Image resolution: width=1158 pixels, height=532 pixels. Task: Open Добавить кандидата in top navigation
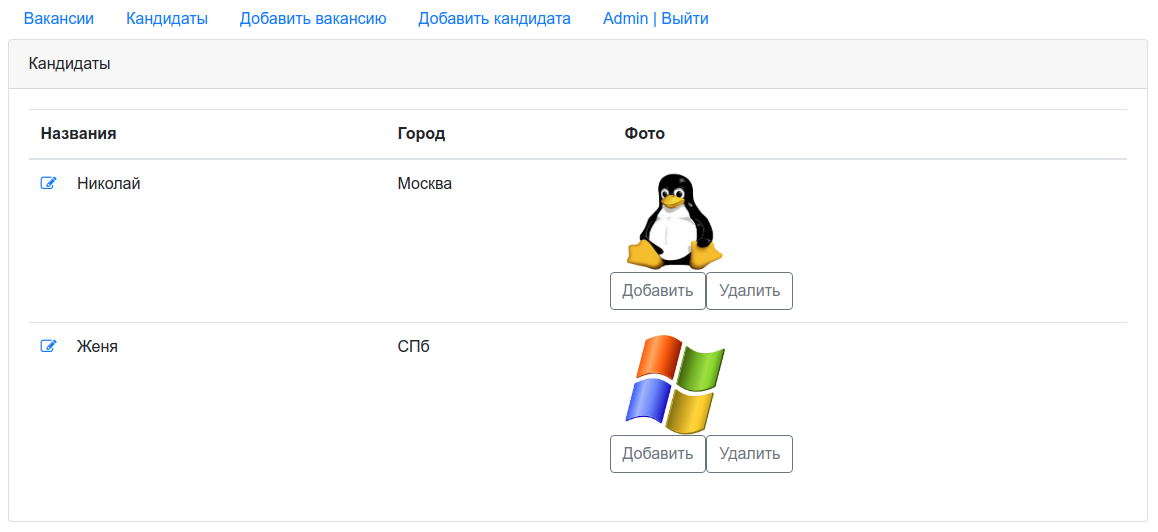[494, 18]
